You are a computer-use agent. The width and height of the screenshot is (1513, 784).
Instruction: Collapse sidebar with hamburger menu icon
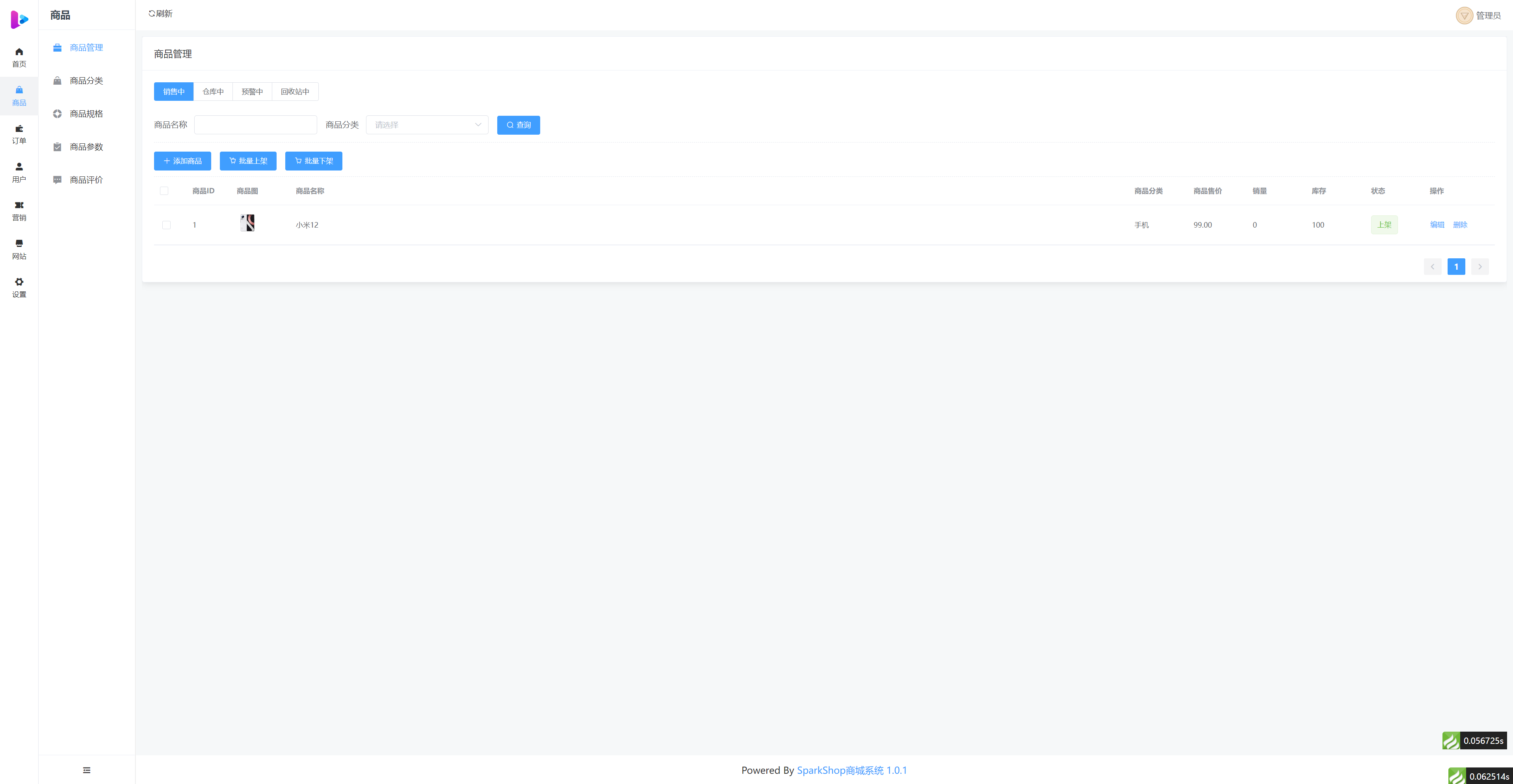coord(87,770)
